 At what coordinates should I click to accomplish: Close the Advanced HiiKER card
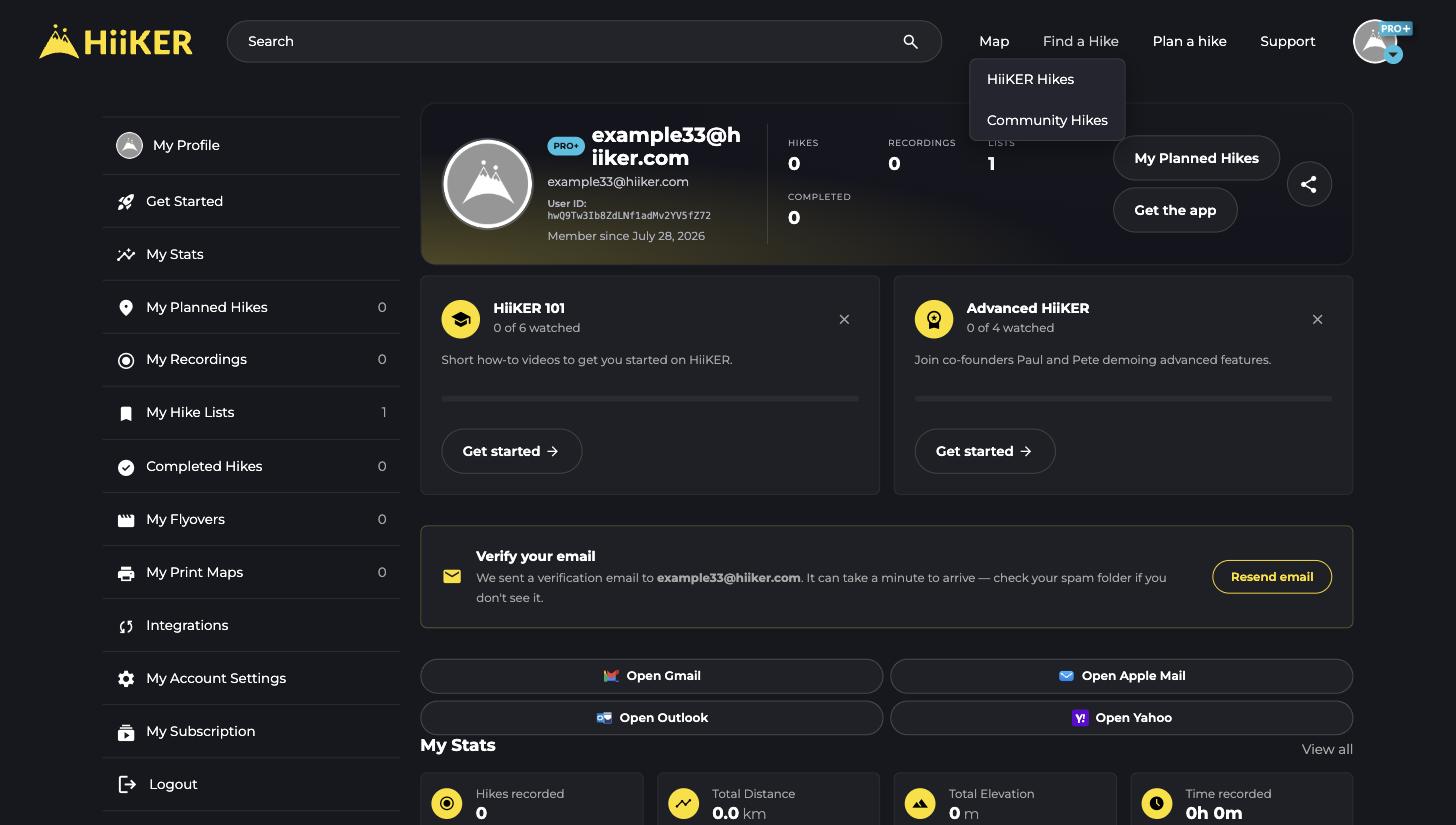pyautogui.click(x=1317, y=319)
